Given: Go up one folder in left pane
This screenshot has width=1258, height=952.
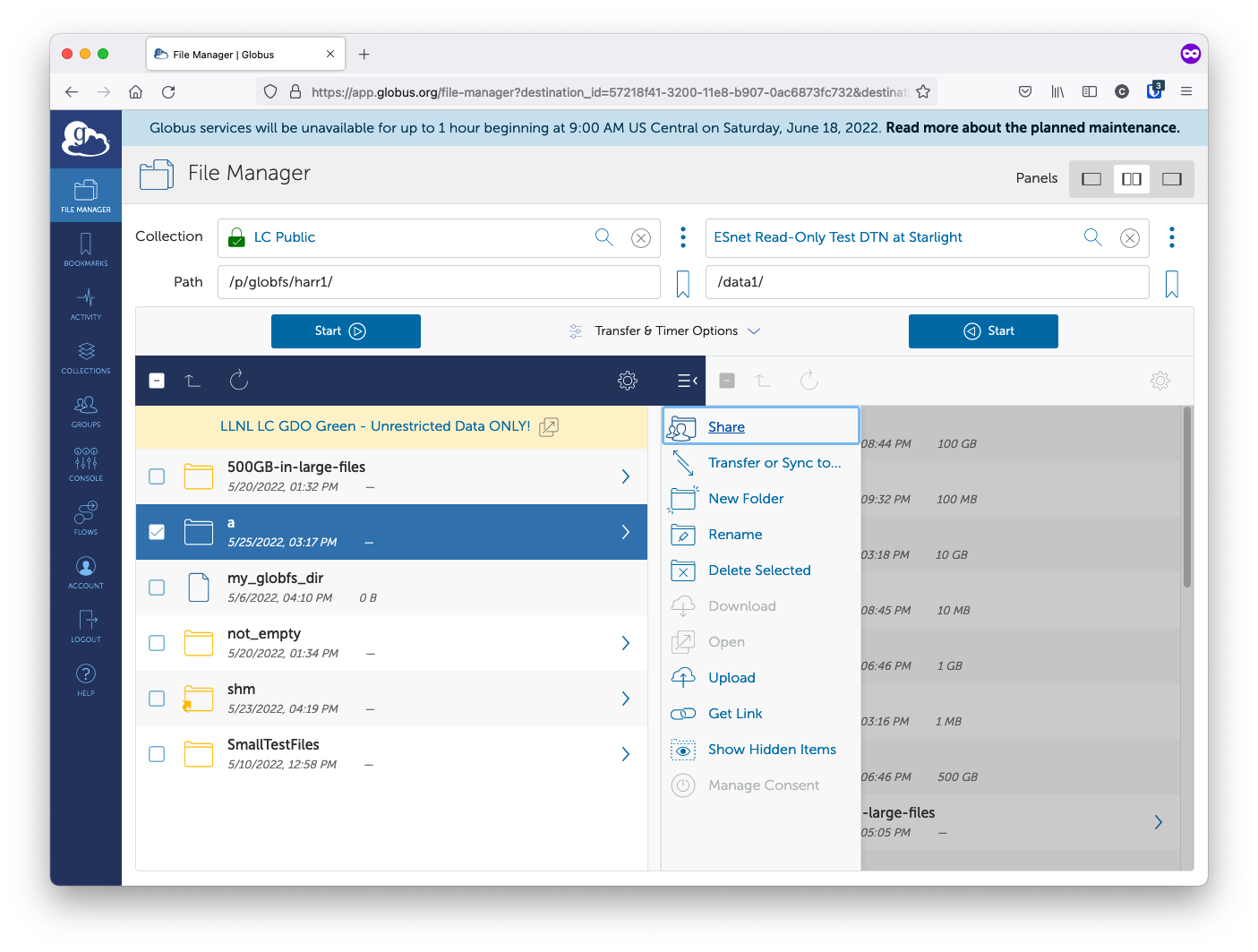Looking at the screenshot, I should point(193,381).
